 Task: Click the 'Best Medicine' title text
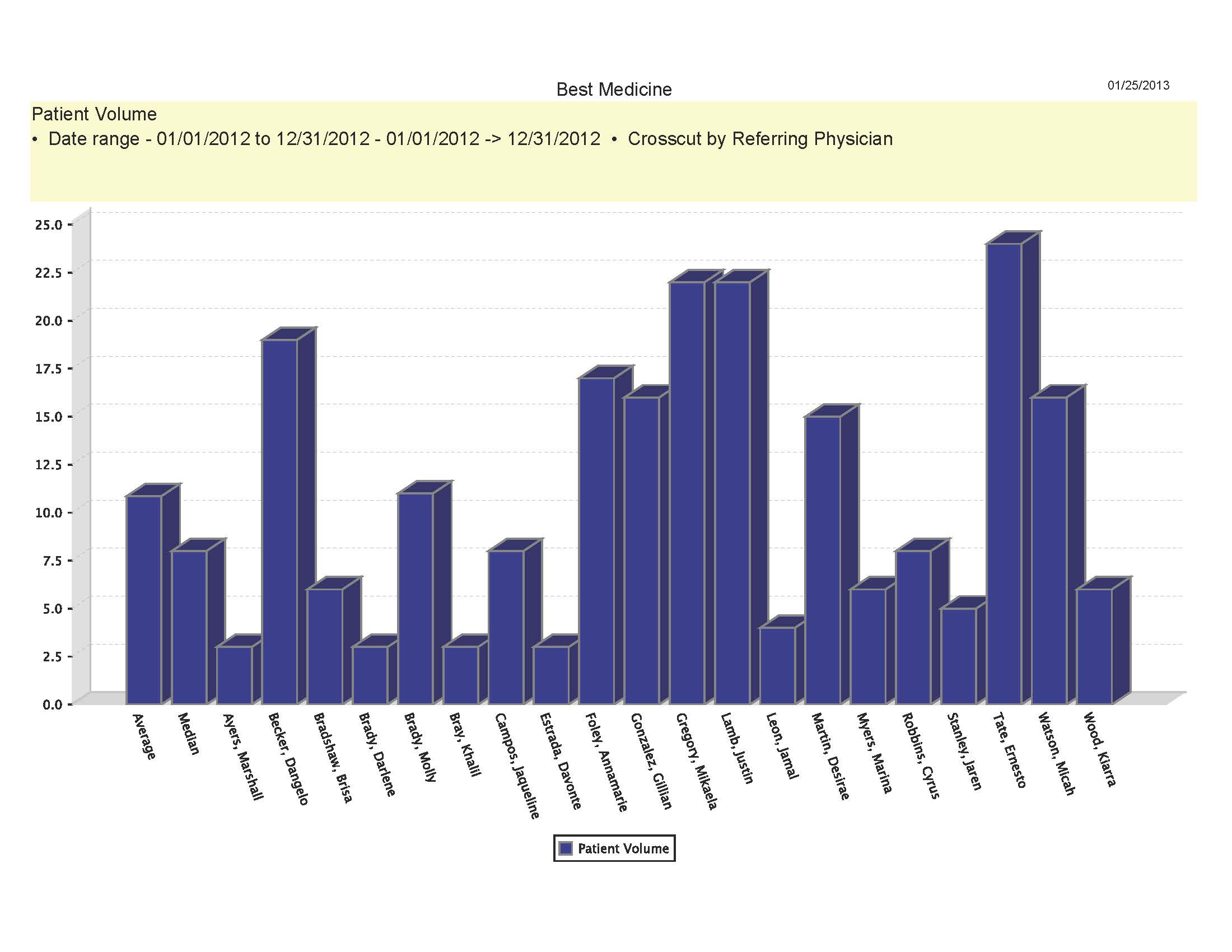tap(614, 90)
